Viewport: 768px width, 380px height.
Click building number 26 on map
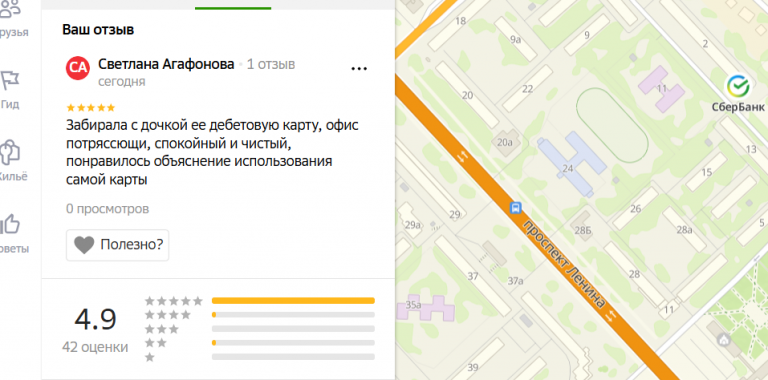[x=635, y=209]
